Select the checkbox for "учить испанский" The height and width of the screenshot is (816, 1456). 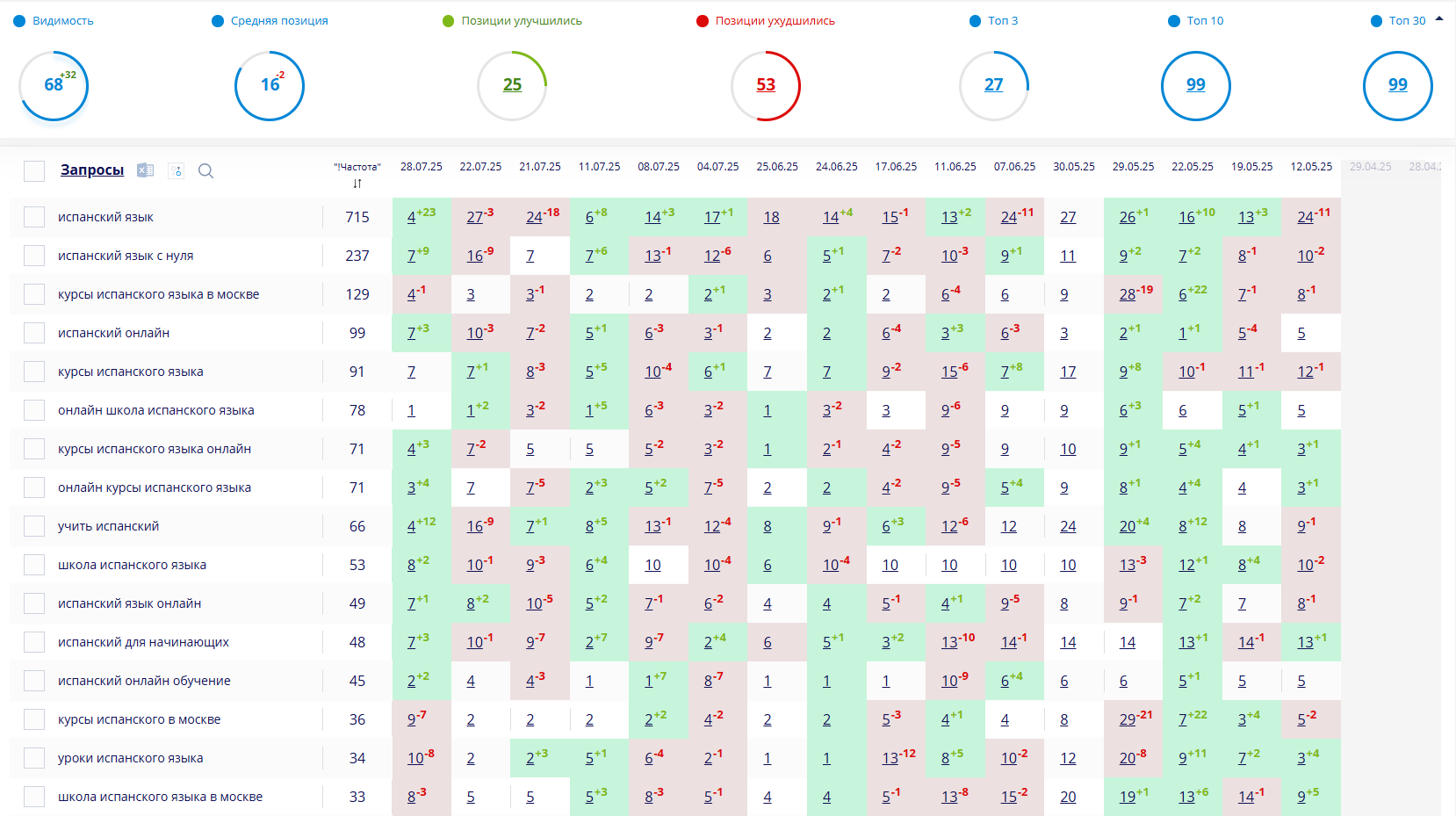[34, 526]
